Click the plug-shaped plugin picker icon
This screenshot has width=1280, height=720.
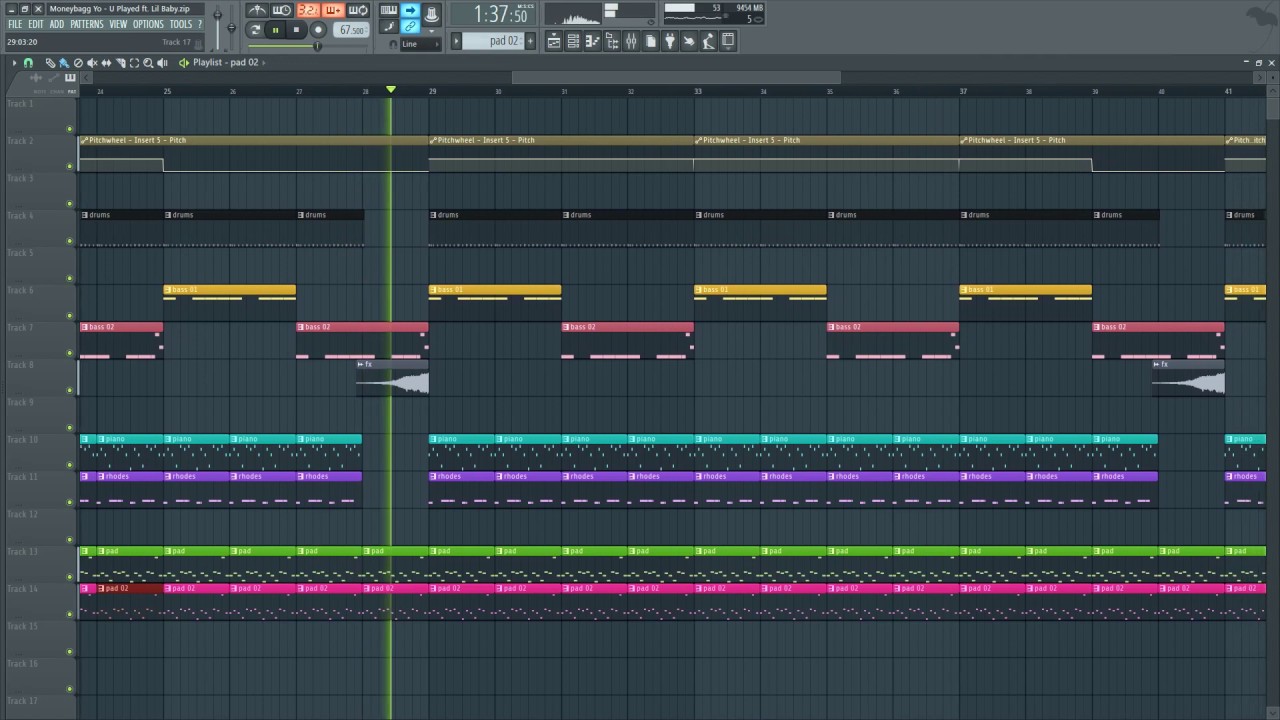[x=669, y=41]
